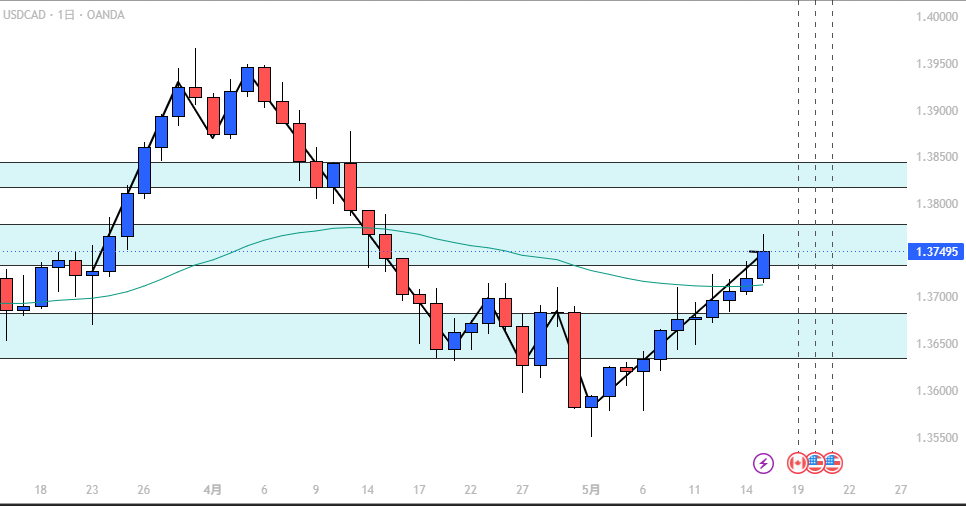Viewport: 966px width, 506px height.
Task: Click the 4月 date axis label
Action: click(213, 490)
